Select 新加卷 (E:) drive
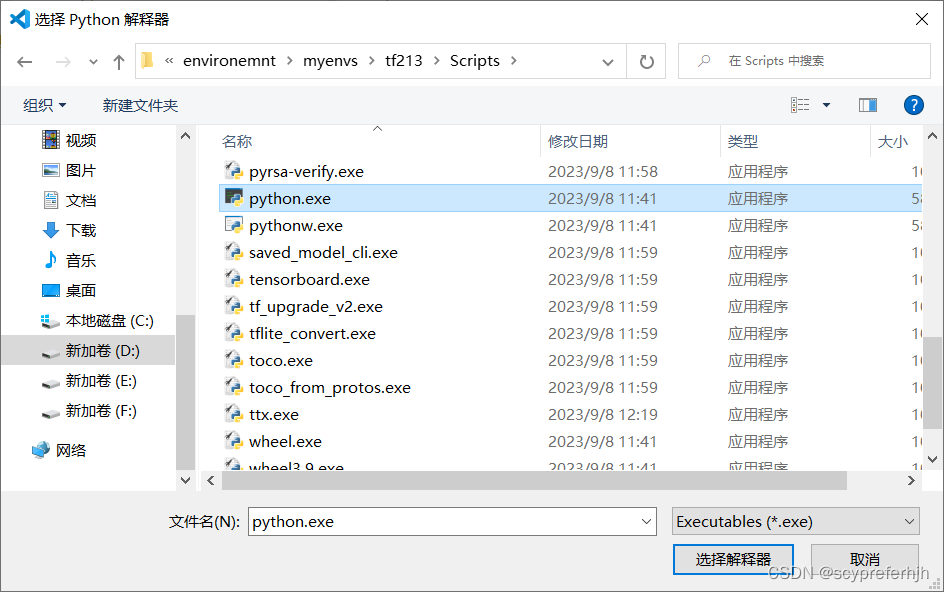Image resolution: width=944 pixels, height=592 pixels. coord(89,381)
